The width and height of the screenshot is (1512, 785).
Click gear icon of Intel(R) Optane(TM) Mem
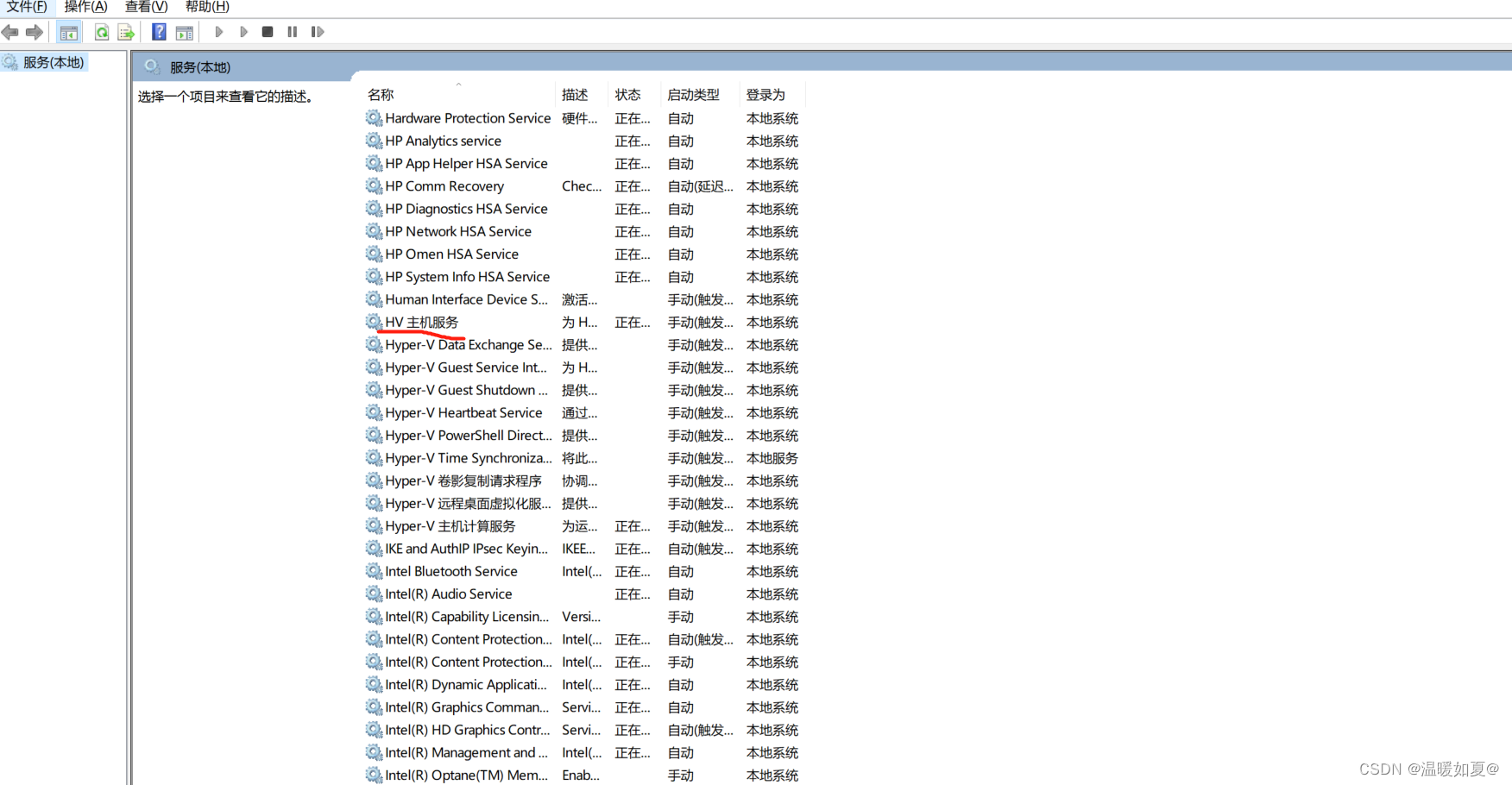[x=374, y=775]
